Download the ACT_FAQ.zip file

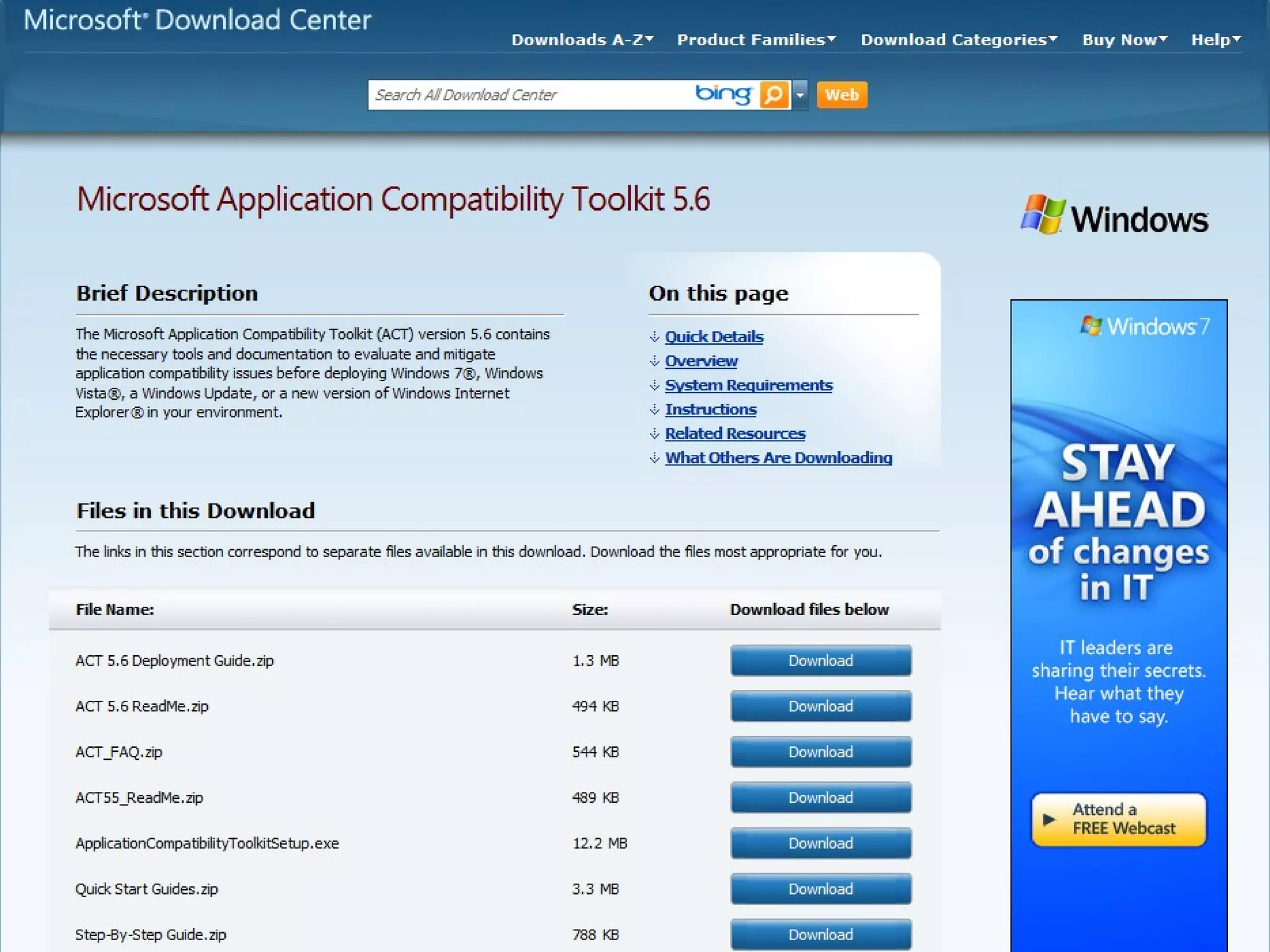click(x=820, y=752)
